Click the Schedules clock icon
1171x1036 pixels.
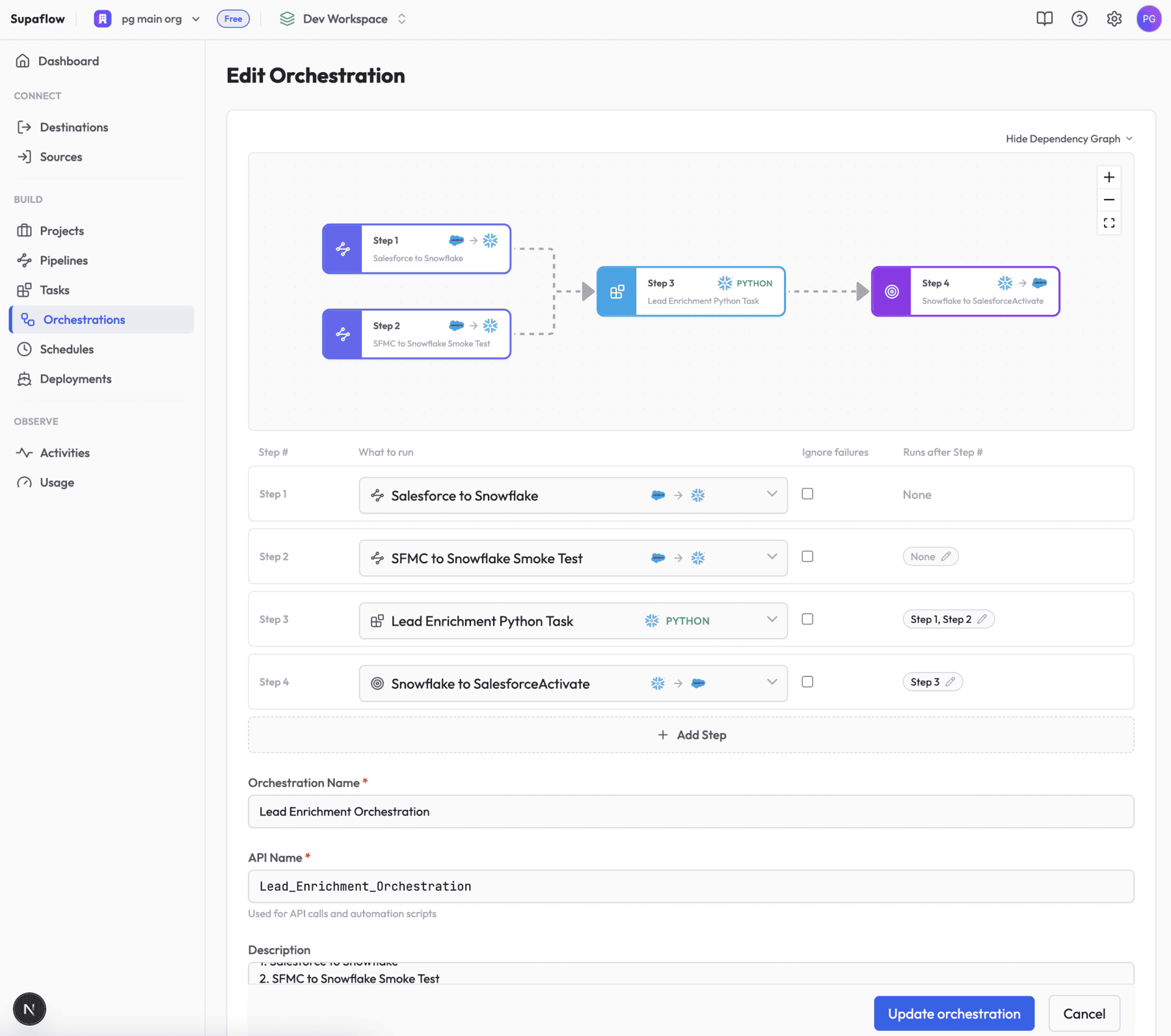tap(24, 349)
